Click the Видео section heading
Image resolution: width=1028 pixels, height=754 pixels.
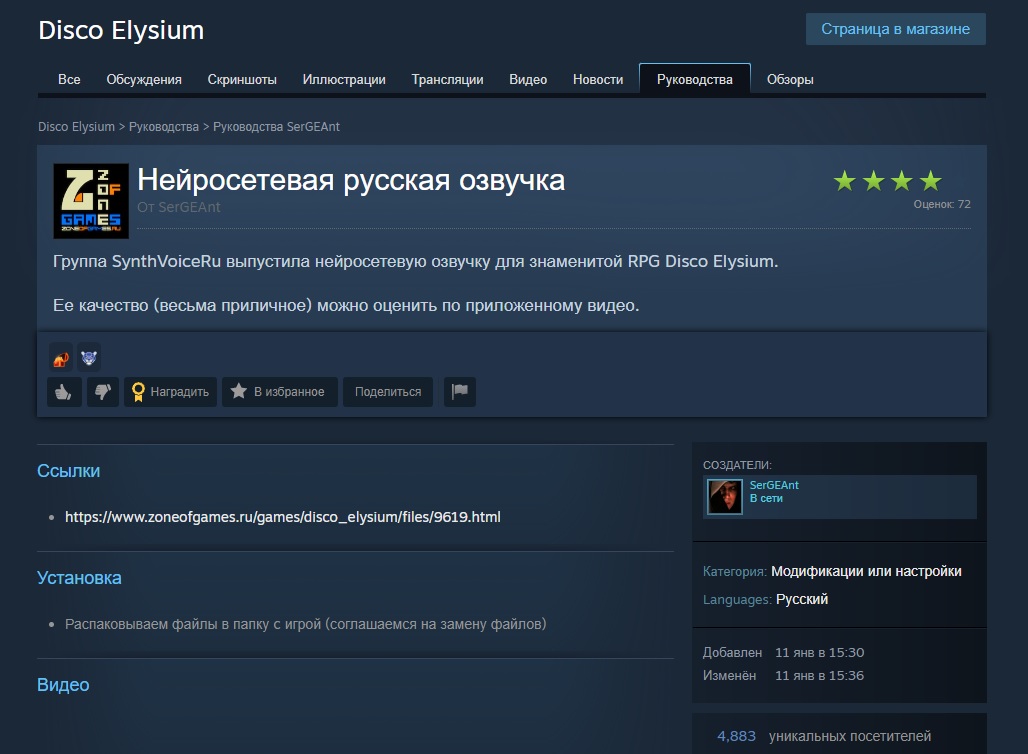pos(63,685)
